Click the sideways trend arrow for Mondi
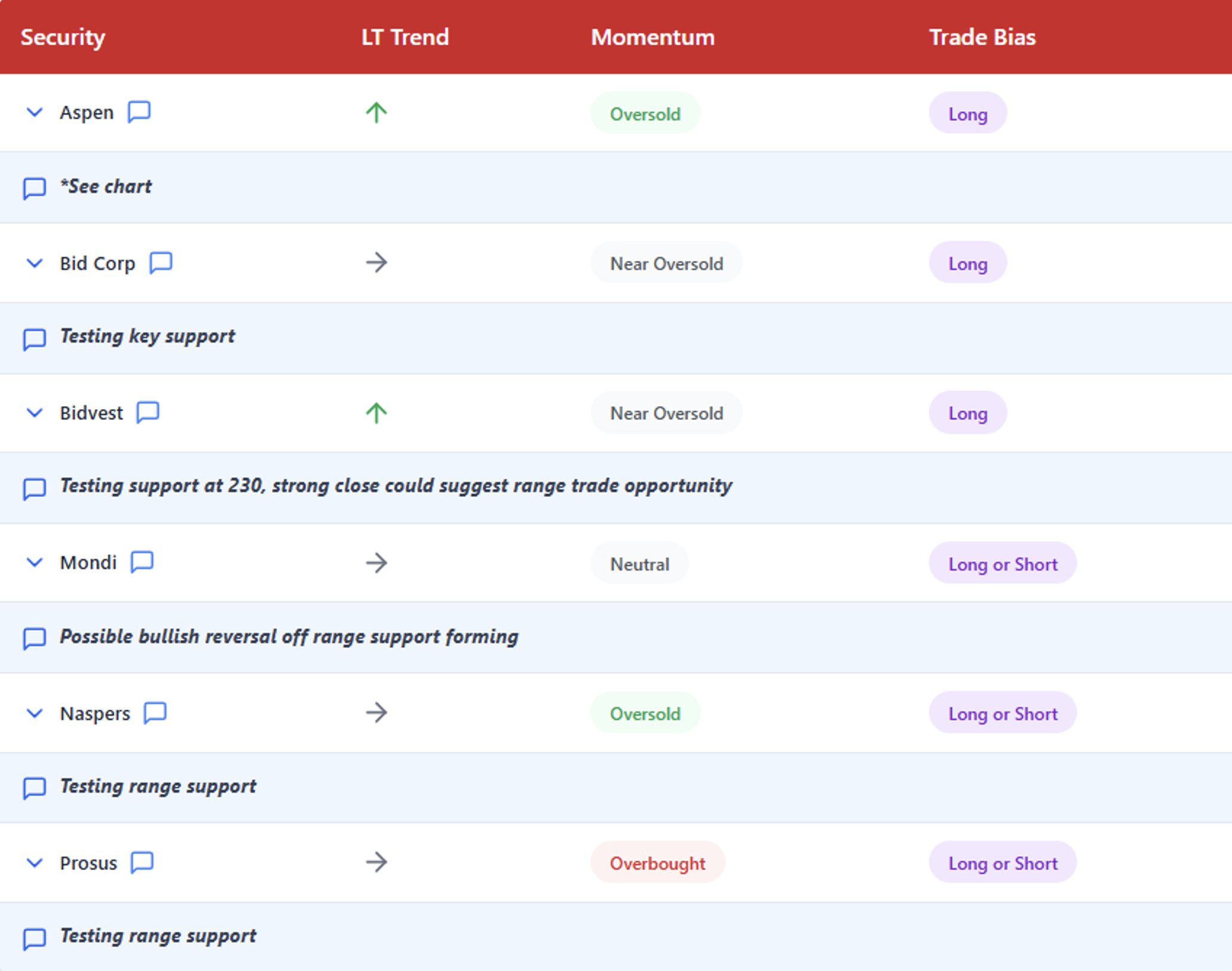Viewport: 1232px width, 971px height. [376, 563]
